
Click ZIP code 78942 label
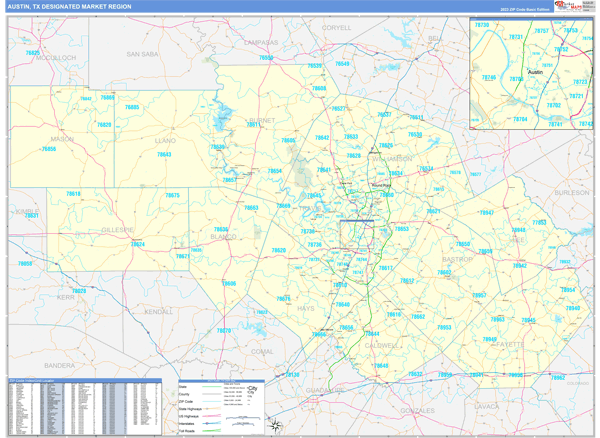point(520,265)
